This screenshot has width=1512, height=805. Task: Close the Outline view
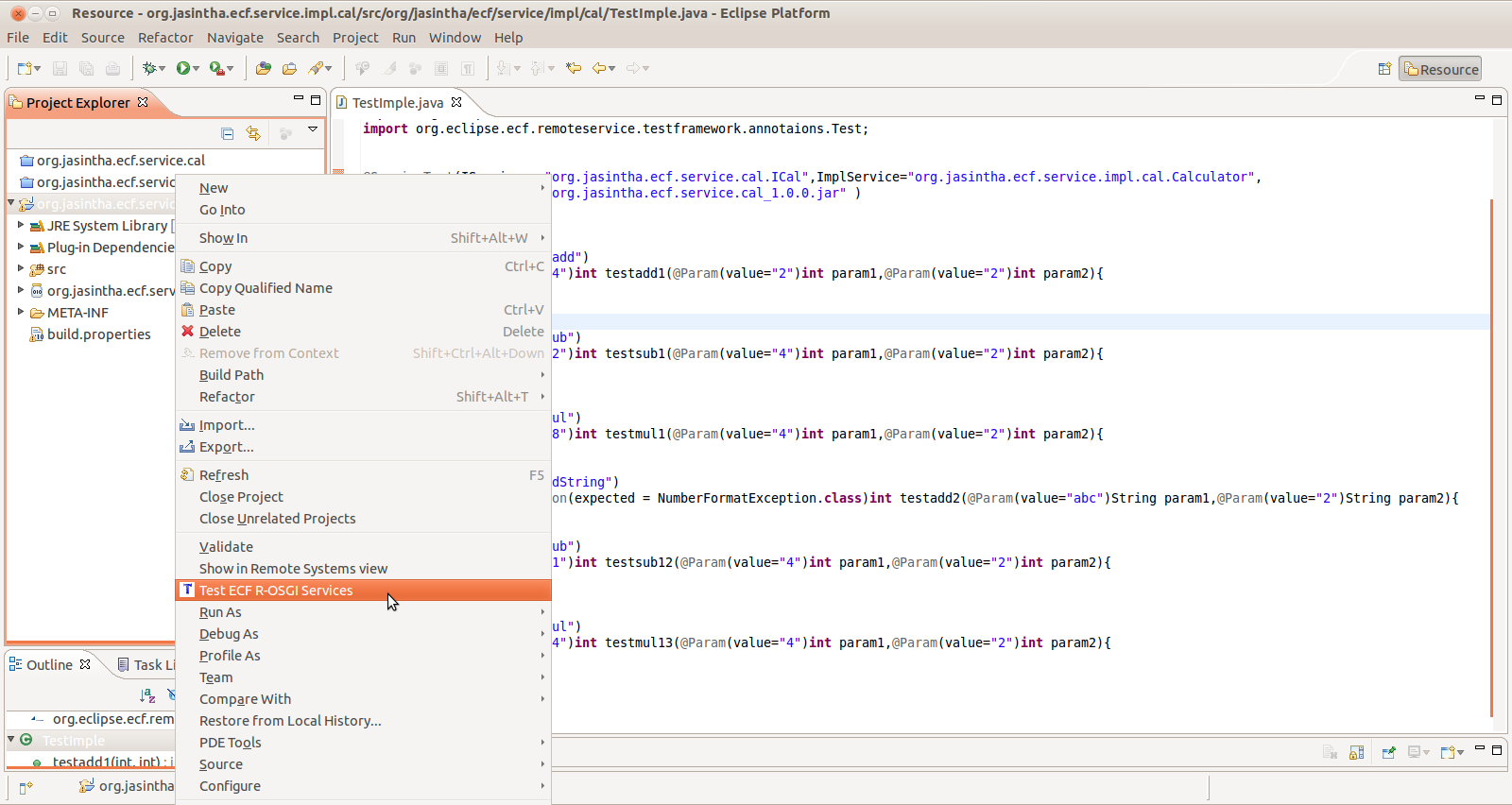(x=85, y=664)
